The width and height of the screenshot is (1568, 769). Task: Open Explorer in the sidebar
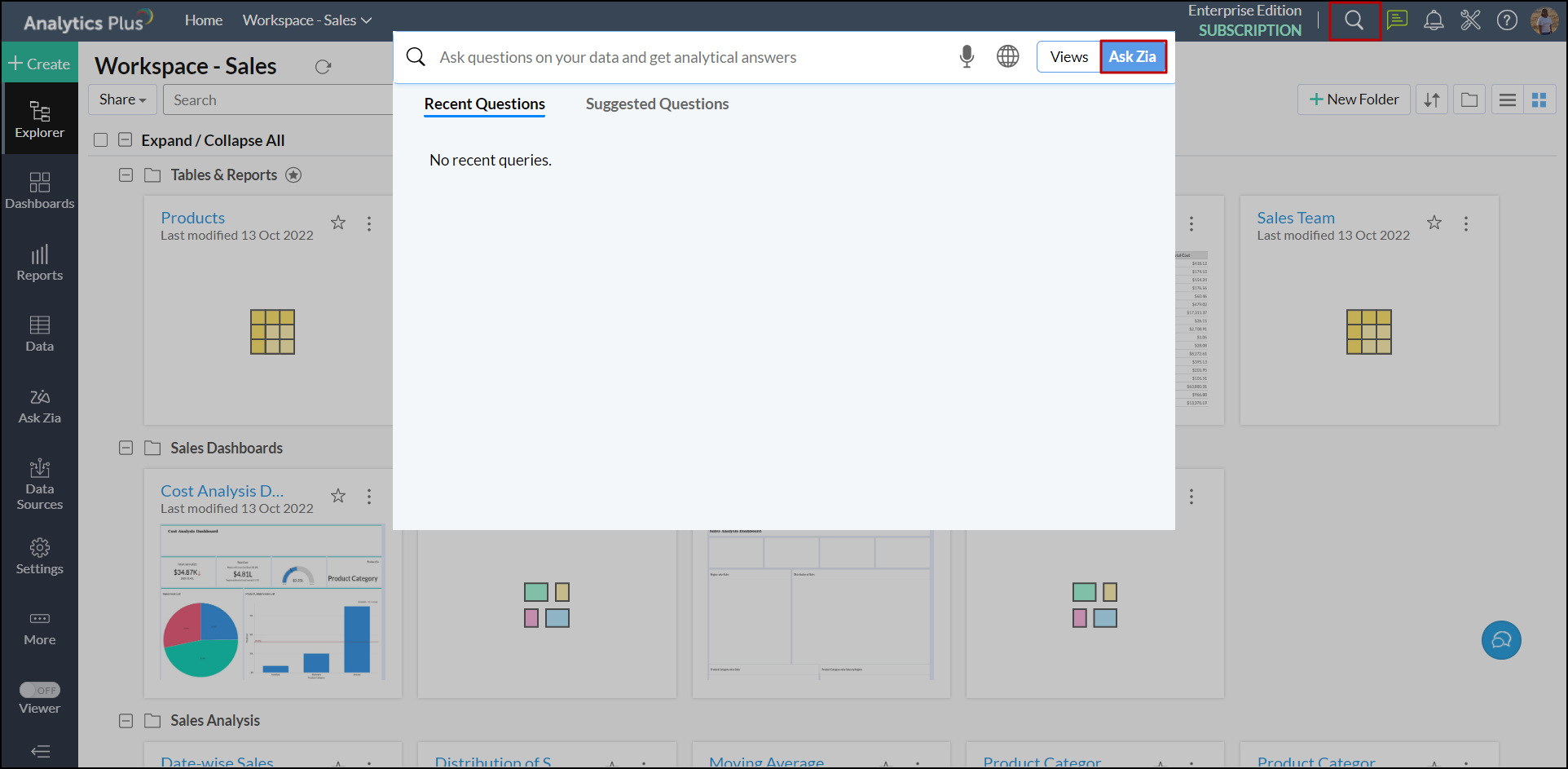pyautogui.click(x=39, y=119)
